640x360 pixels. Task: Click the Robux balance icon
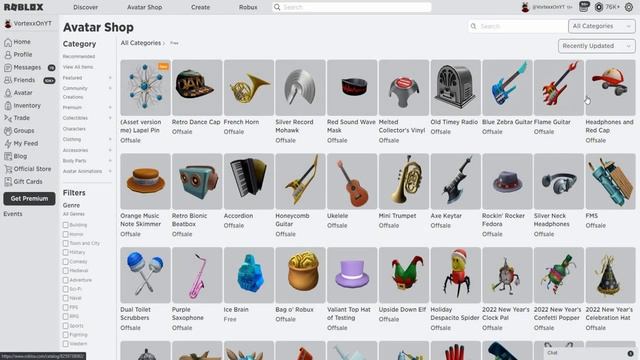[598, 7]
